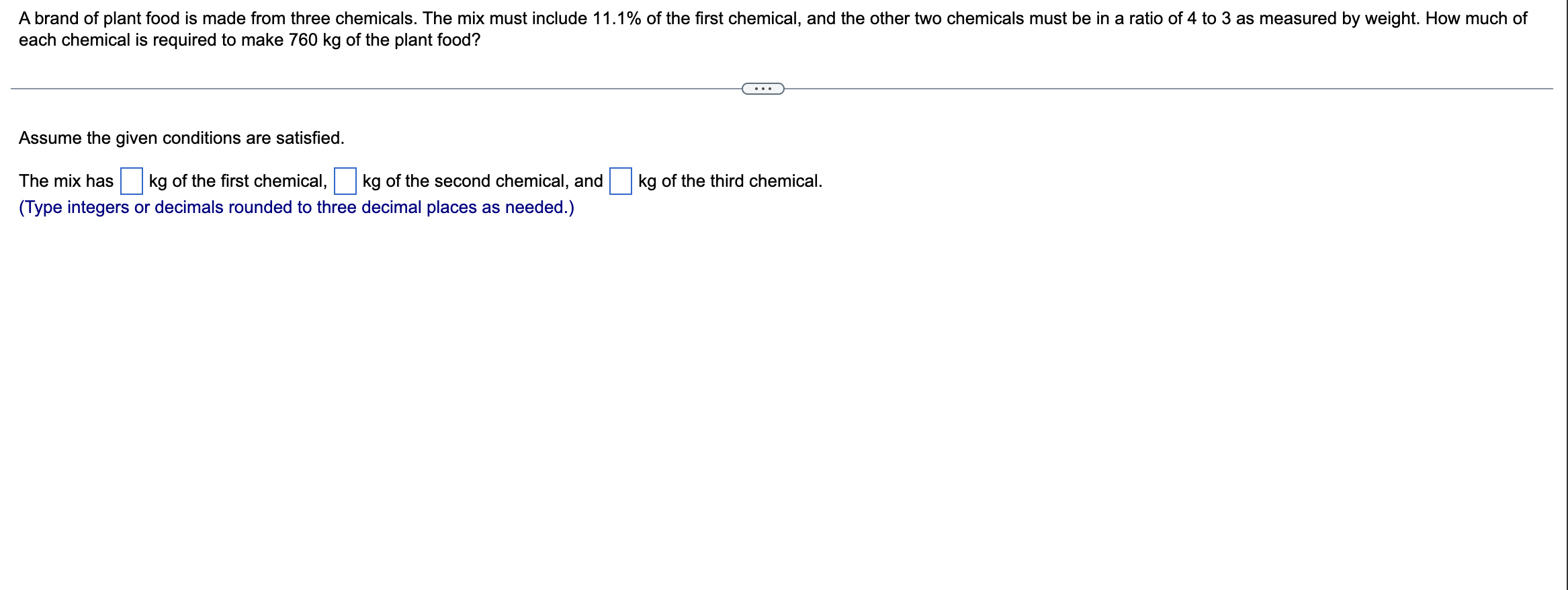Focus the empty box before 'kg of the second chemical'

pos(345,180)
